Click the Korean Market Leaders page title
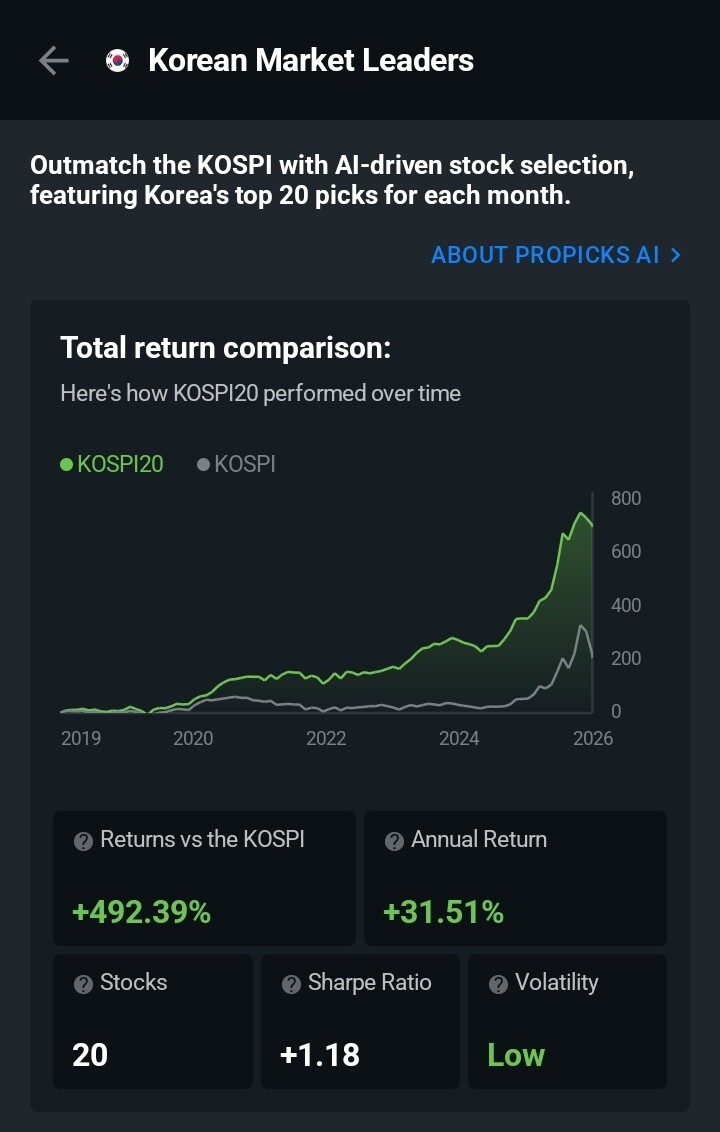This screenshot has height=1132, width=720. tap(311, 61)
